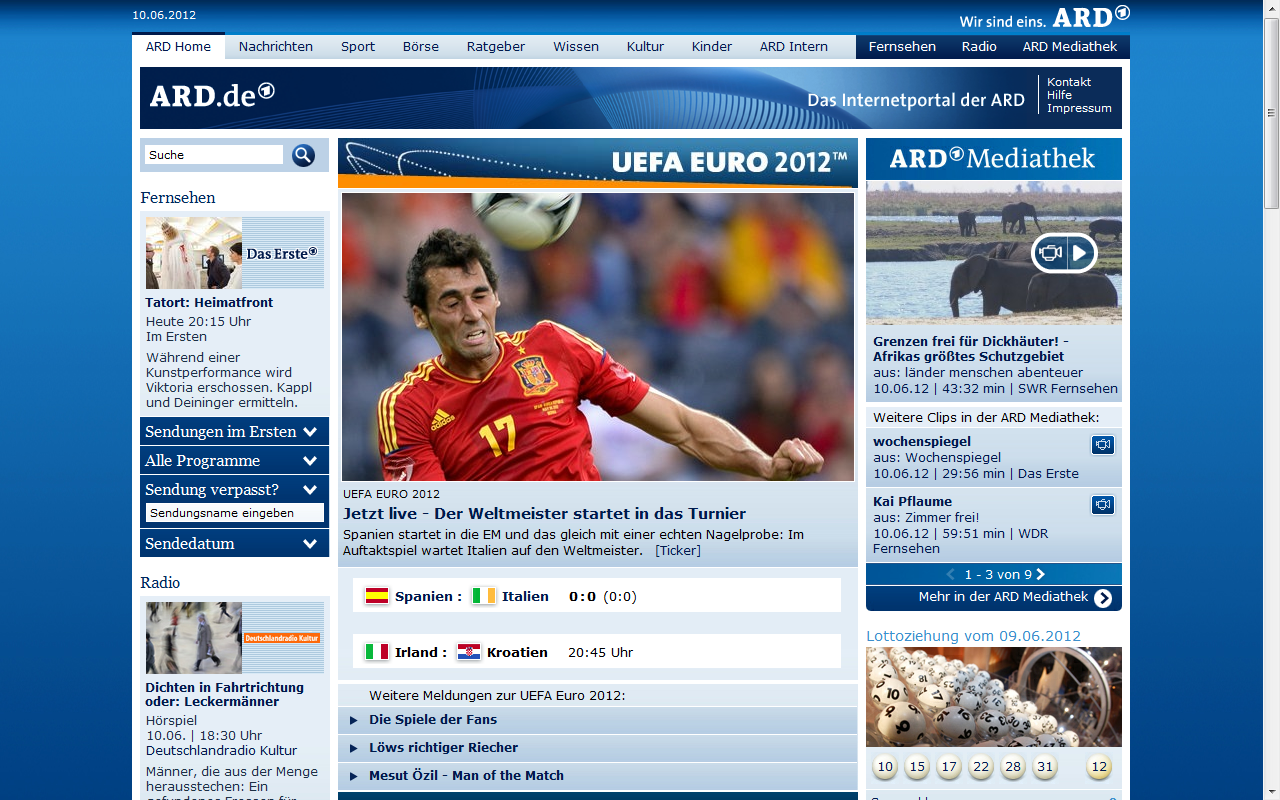The height and width of the screenshot is (800, 1280).
Task: Open the ARD Home tab
Action: click(178, 47)
